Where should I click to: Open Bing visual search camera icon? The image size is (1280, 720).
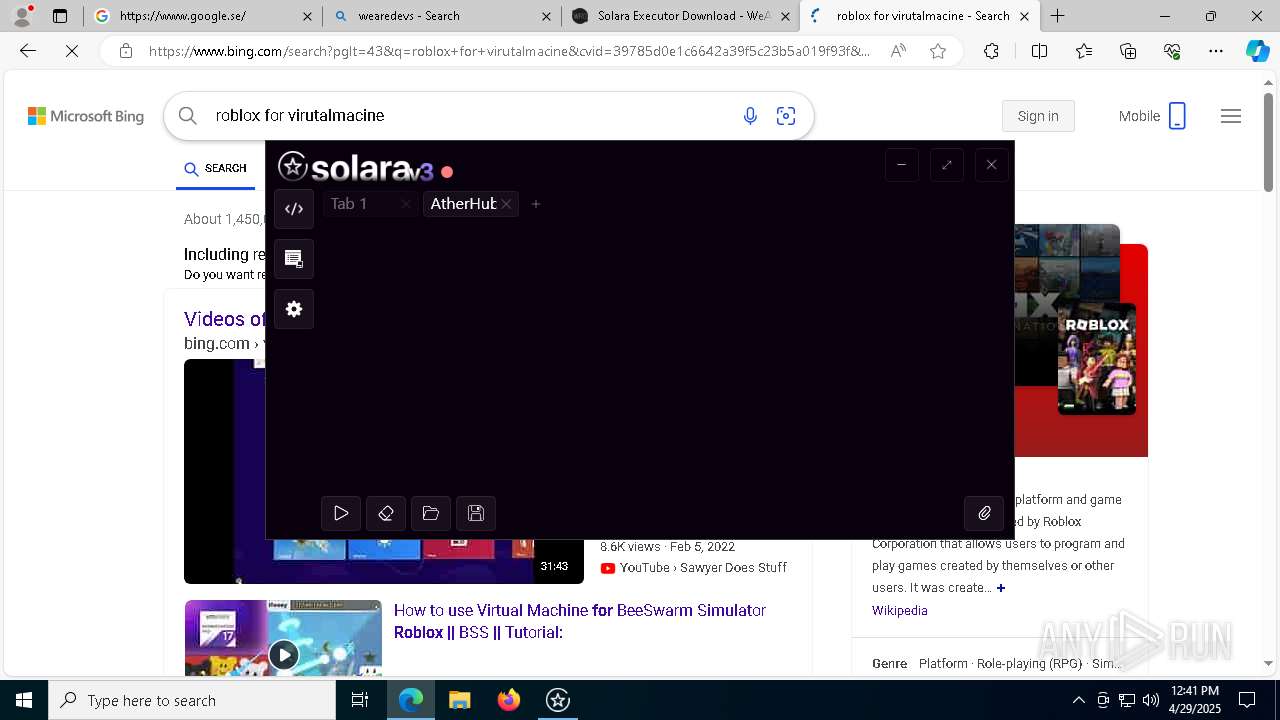pyautogui.click(x=786, y=116)
